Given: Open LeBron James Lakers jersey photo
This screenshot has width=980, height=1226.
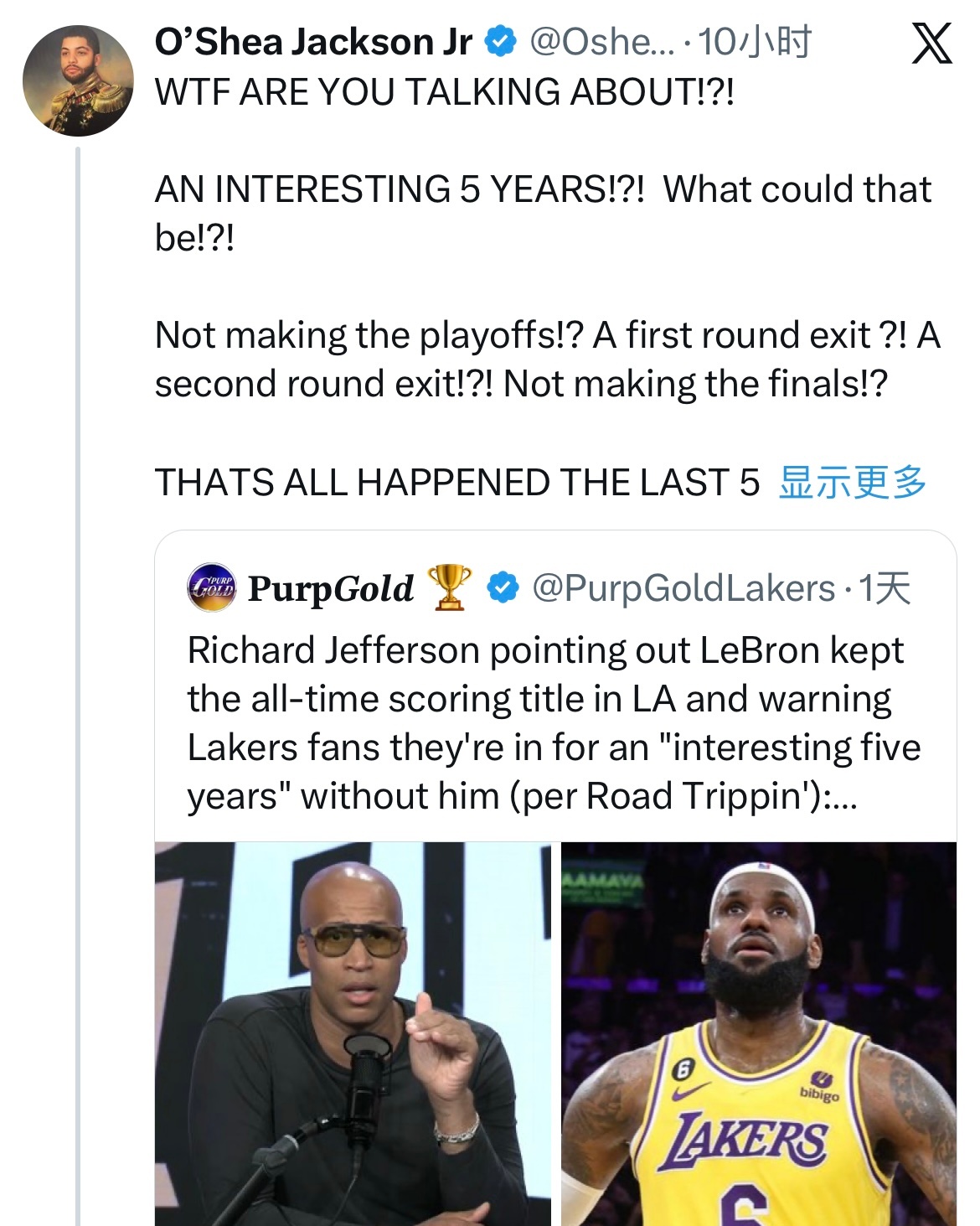Looking at the screenshot, I should [x=759, y=1033].
